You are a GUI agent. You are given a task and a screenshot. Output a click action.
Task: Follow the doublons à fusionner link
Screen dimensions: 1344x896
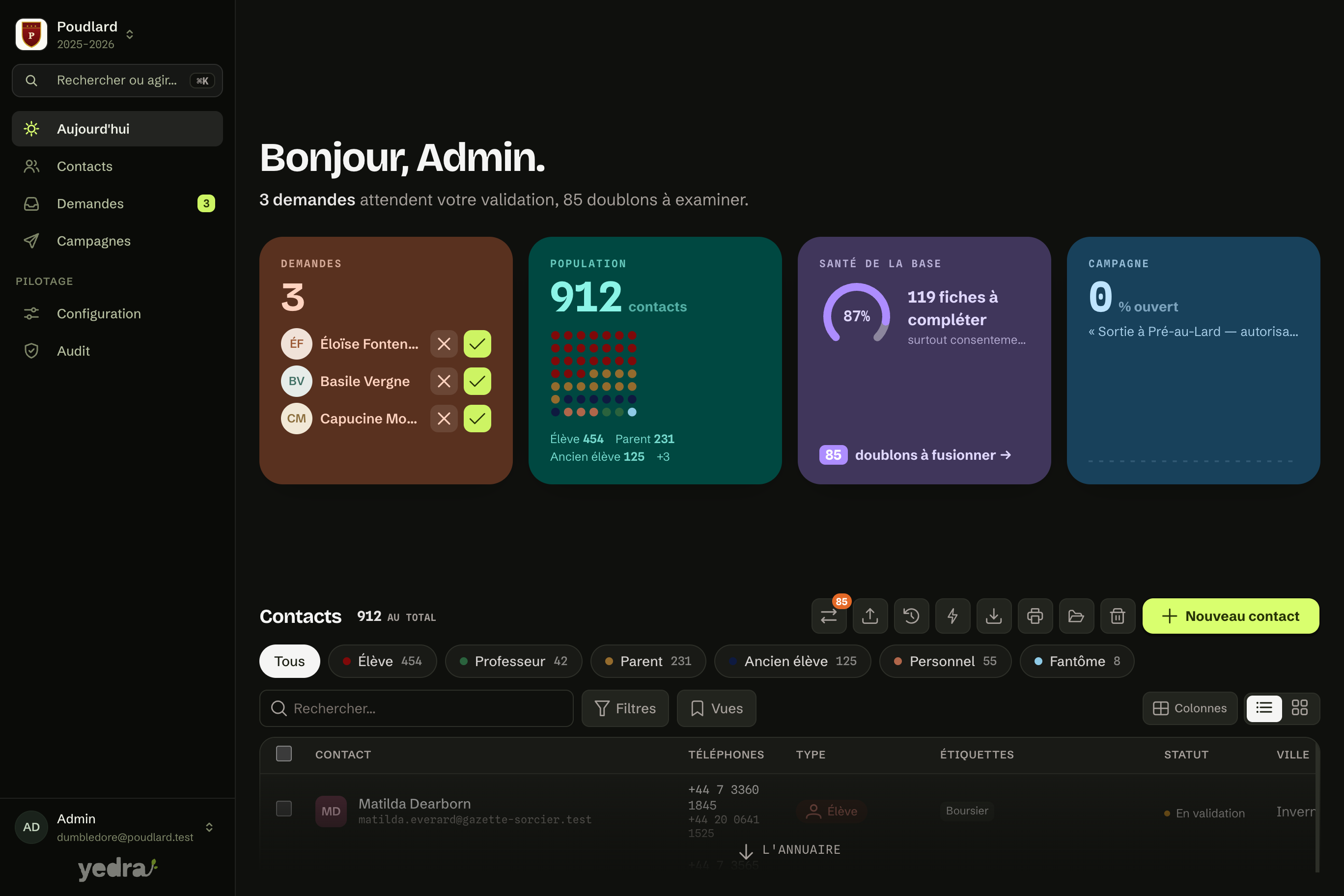(916, 455)
